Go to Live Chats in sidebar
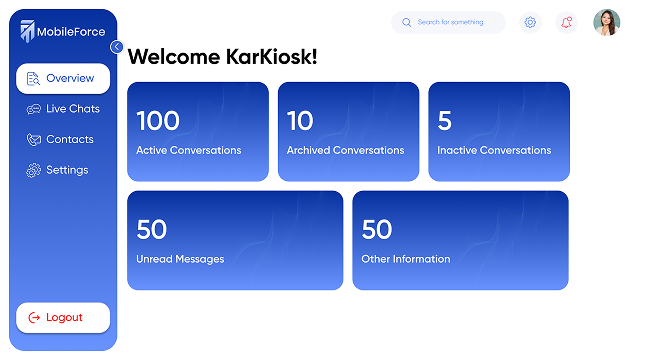The height and width of the screenshot is (360, 648). (63, 109)
